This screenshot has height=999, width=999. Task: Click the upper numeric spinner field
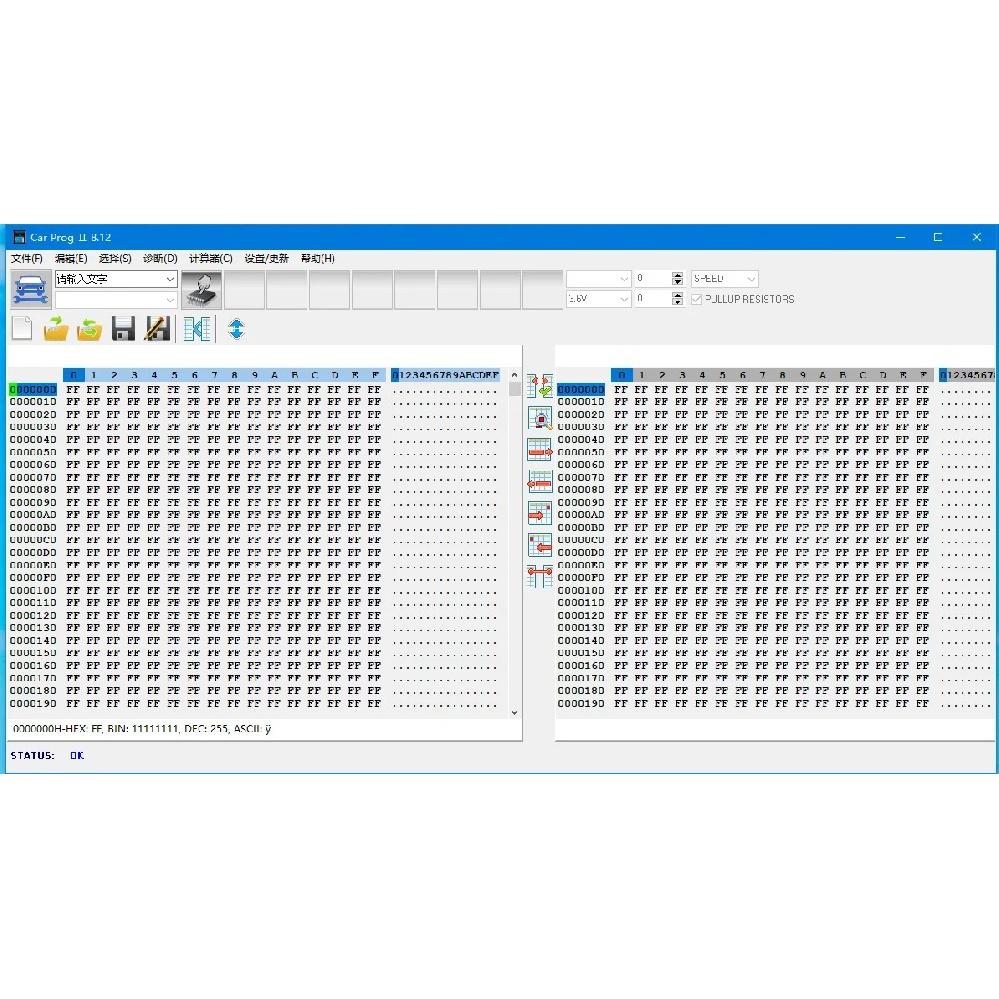pos(653,278)
